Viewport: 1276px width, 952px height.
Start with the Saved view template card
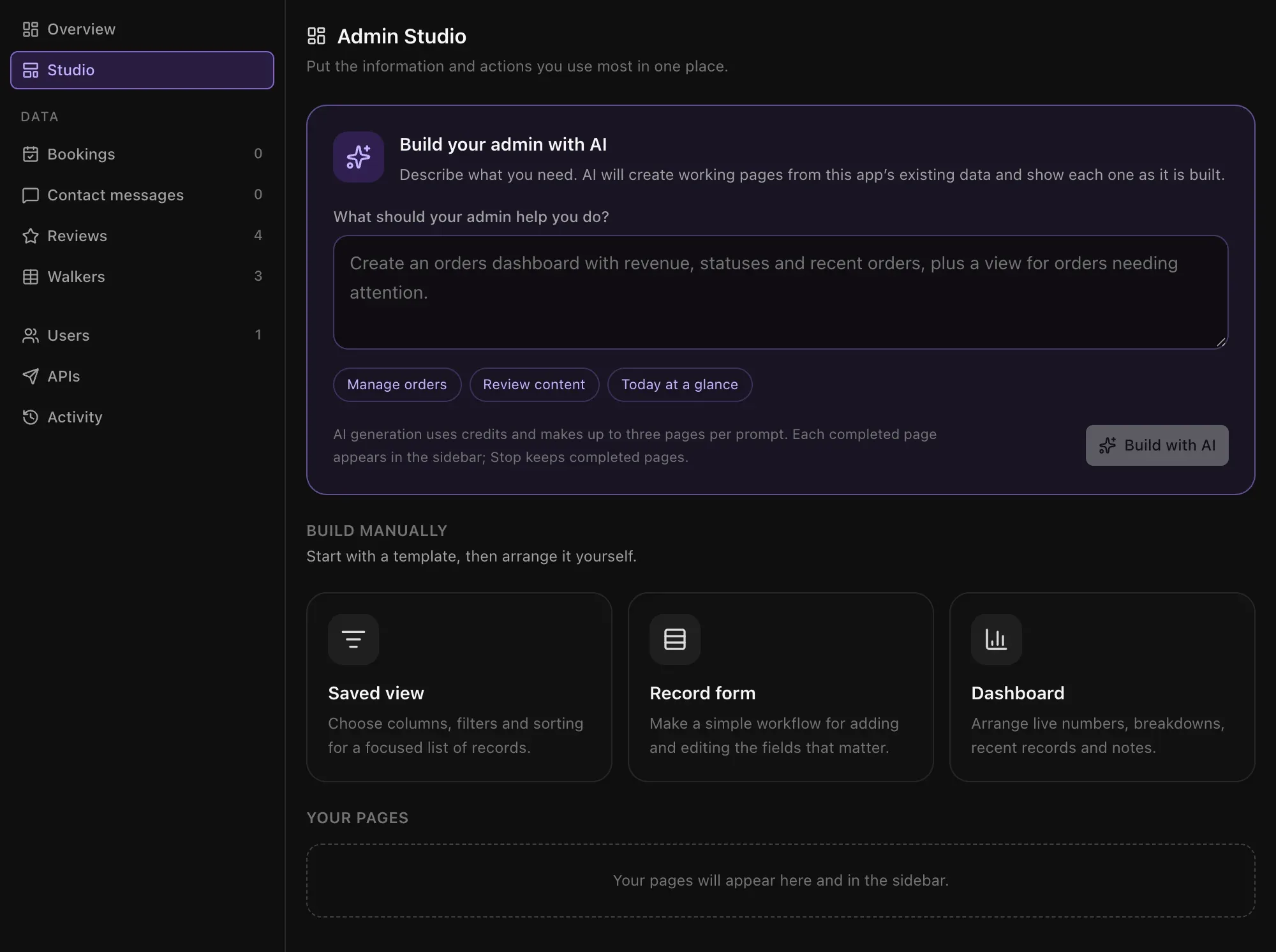point(459,687)
